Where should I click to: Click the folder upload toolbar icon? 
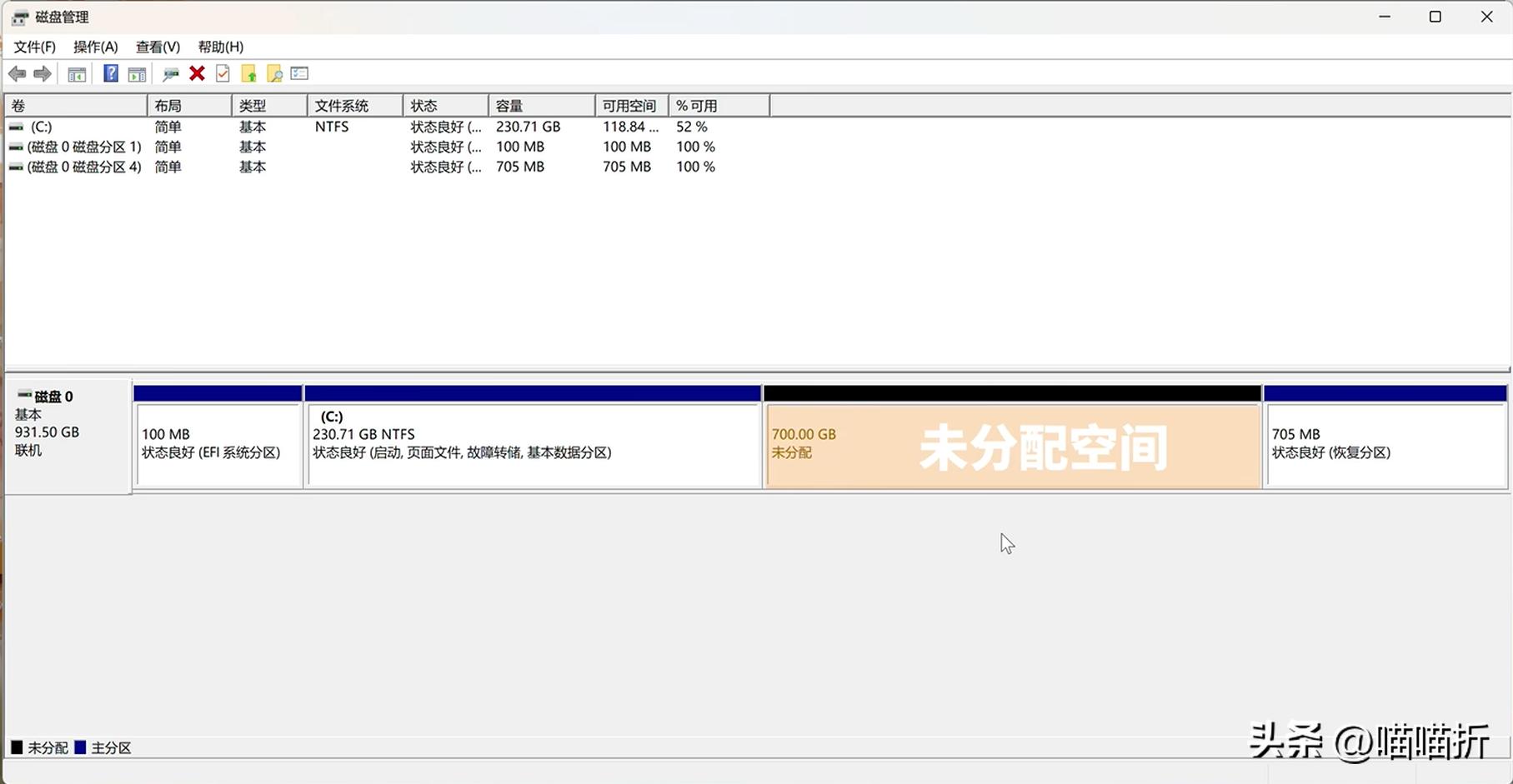point(248,73)
